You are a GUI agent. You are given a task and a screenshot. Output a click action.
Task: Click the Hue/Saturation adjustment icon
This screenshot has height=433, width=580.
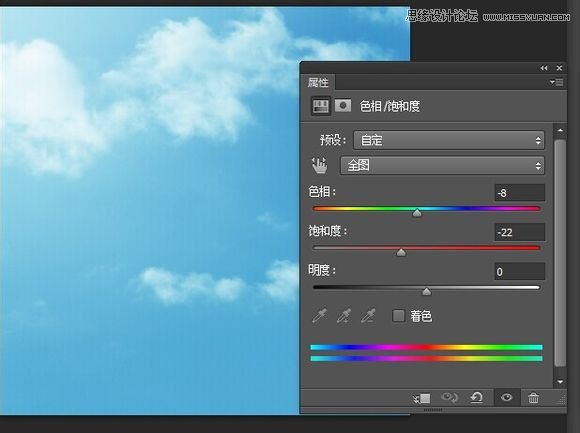coord(321,106)
